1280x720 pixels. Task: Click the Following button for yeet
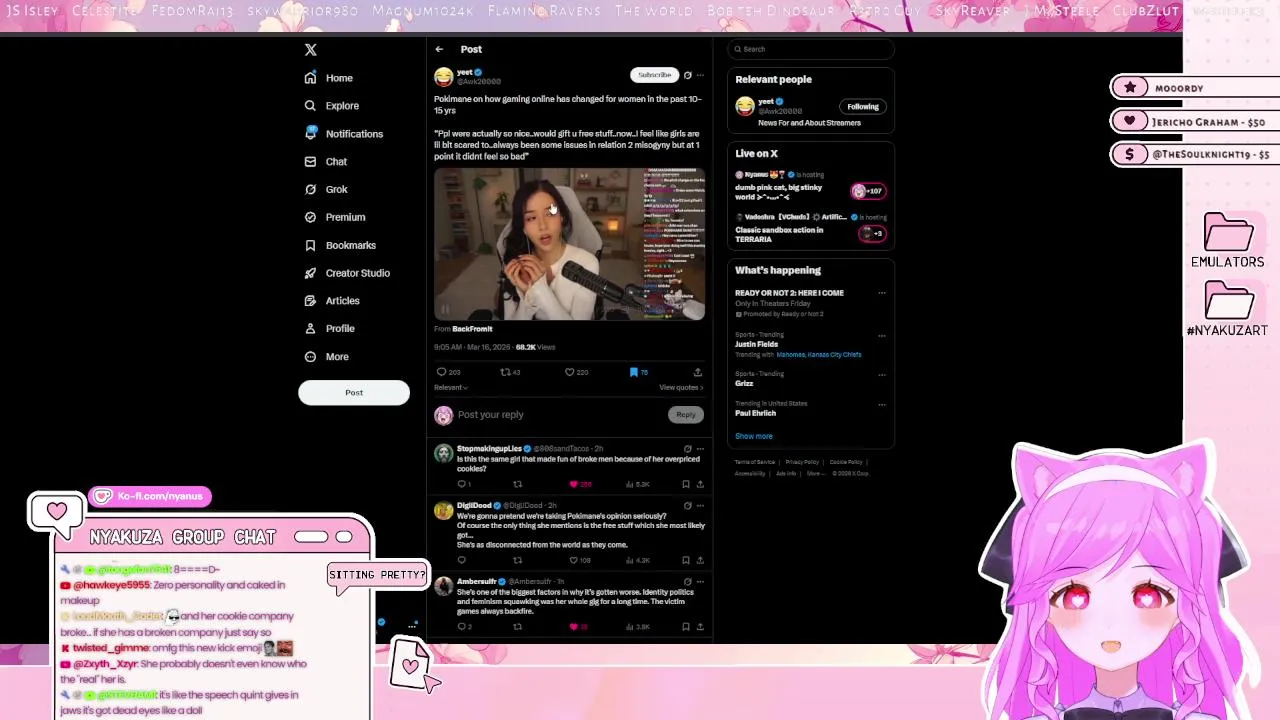click(863, 107)
